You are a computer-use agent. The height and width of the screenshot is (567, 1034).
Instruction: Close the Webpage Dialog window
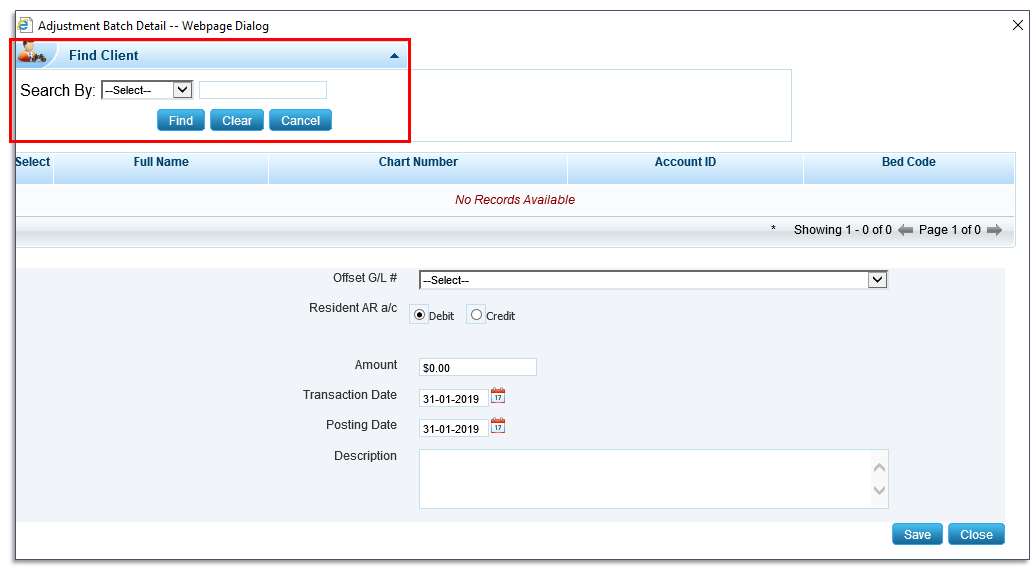1018,25
